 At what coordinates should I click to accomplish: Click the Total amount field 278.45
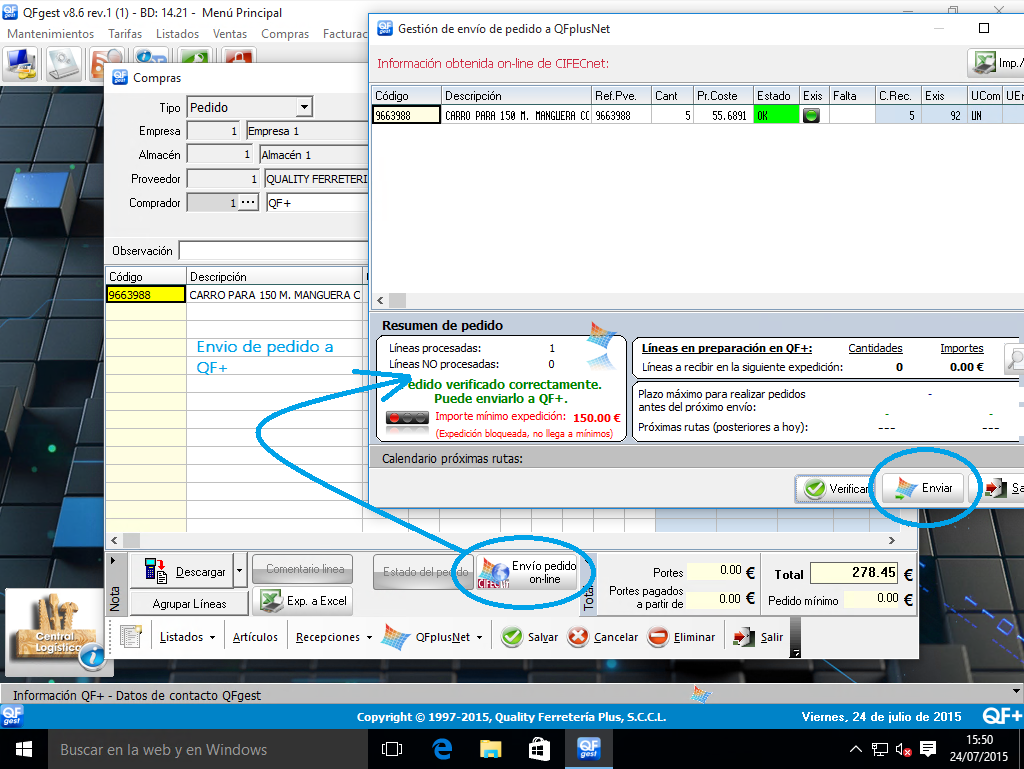[854, 573]
